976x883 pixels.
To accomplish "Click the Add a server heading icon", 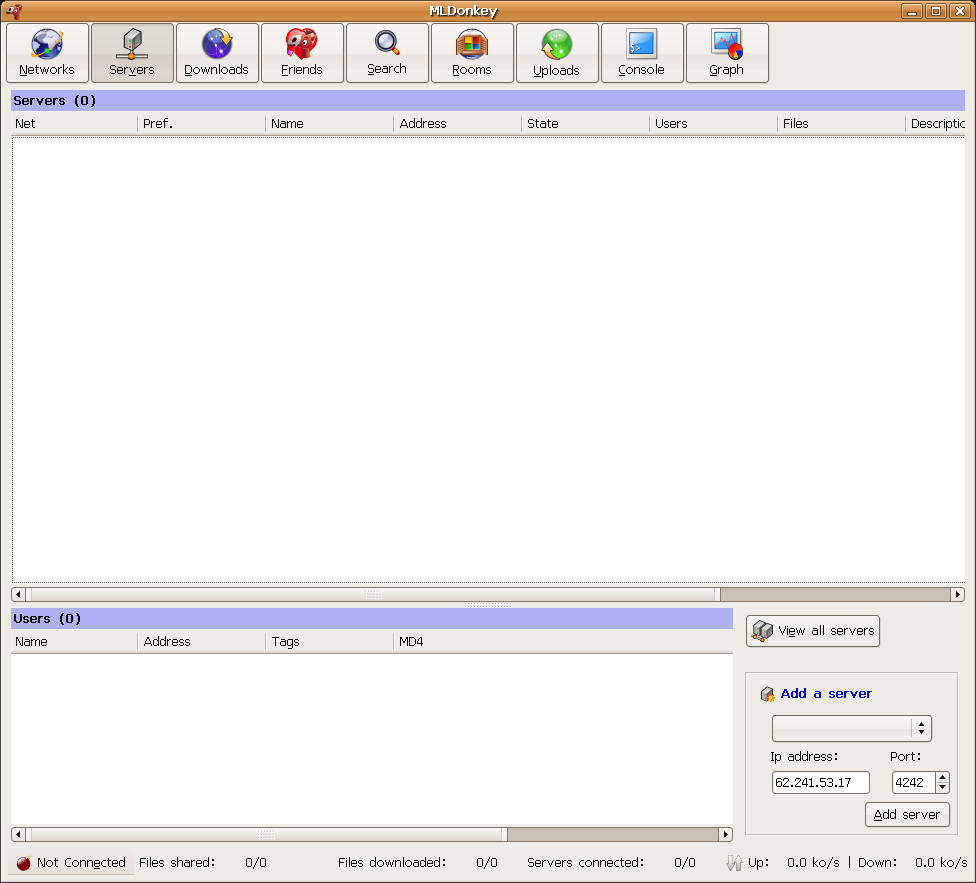I will [767, 694].
